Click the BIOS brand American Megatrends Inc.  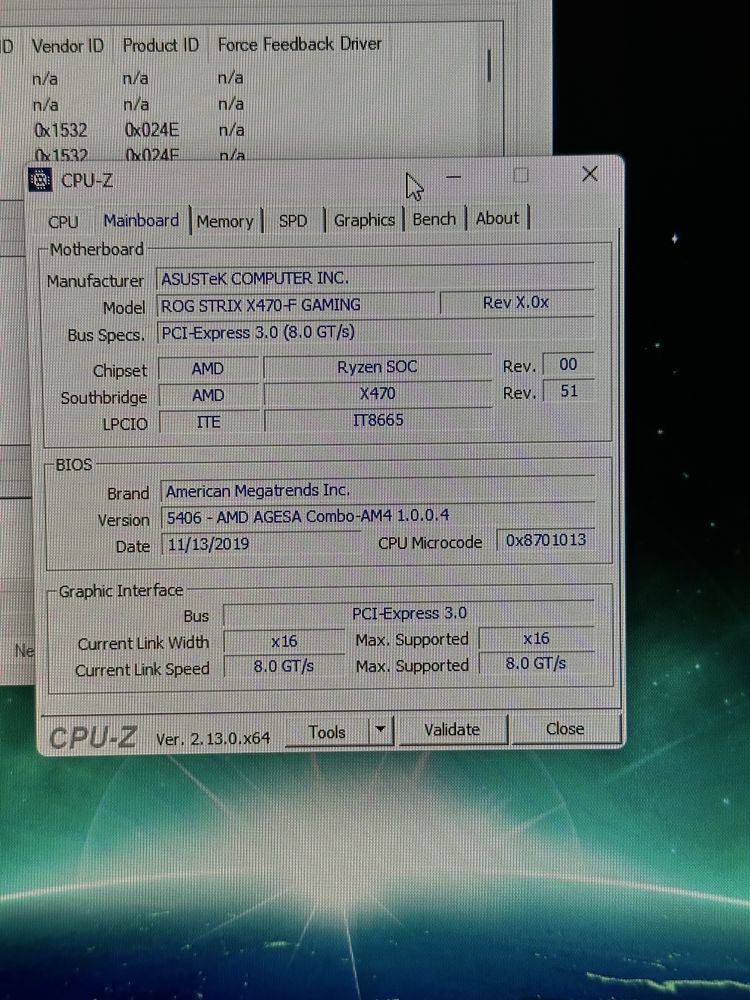[378, 490]
